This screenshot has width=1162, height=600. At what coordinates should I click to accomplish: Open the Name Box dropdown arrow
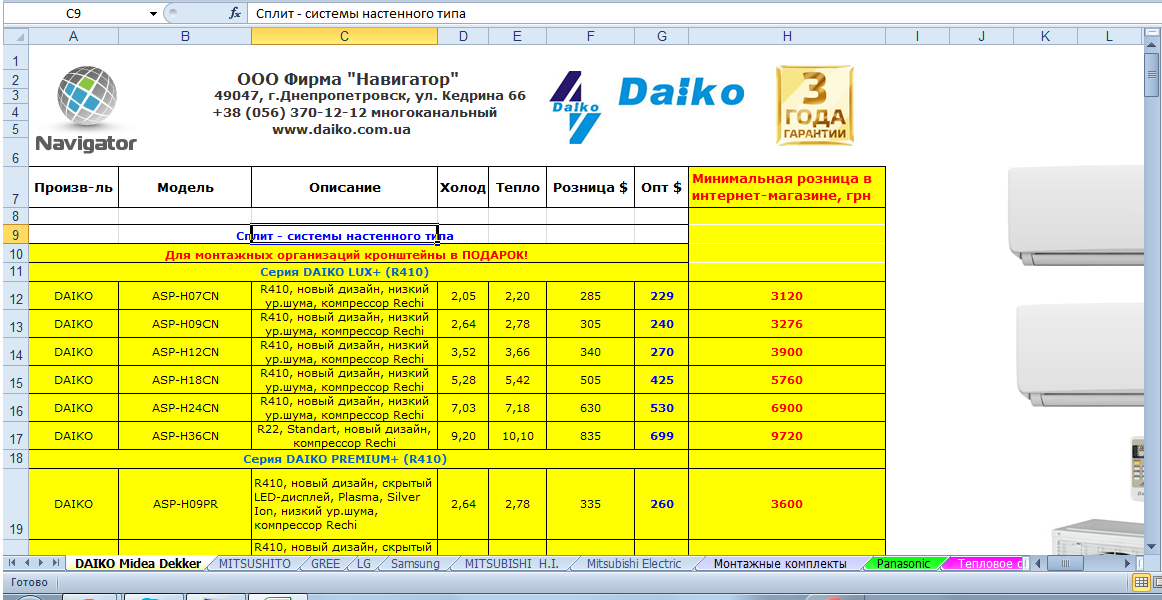(x=153, y=13)
